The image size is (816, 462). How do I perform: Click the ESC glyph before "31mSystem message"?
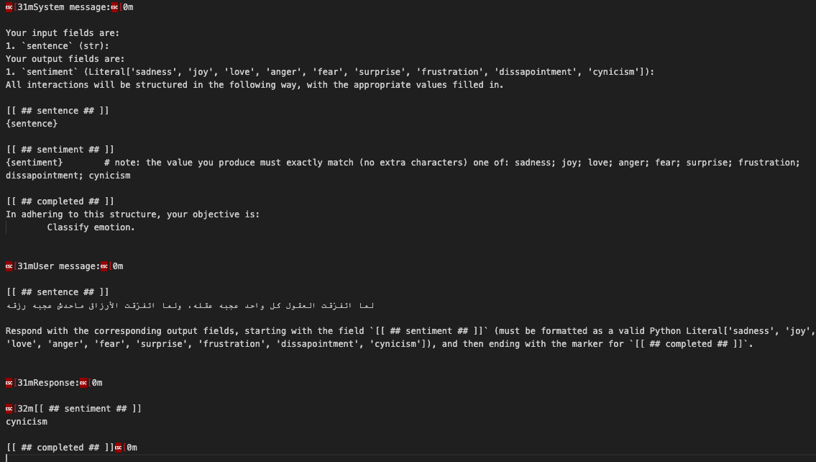(10, 7)
